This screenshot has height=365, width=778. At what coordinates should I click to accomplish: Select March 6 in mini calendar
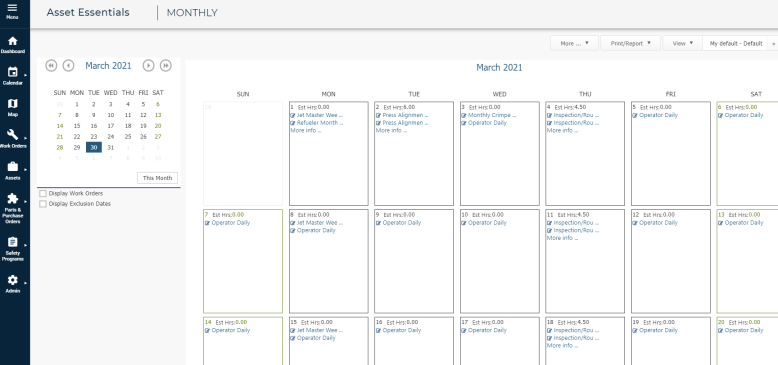[158, 104]
